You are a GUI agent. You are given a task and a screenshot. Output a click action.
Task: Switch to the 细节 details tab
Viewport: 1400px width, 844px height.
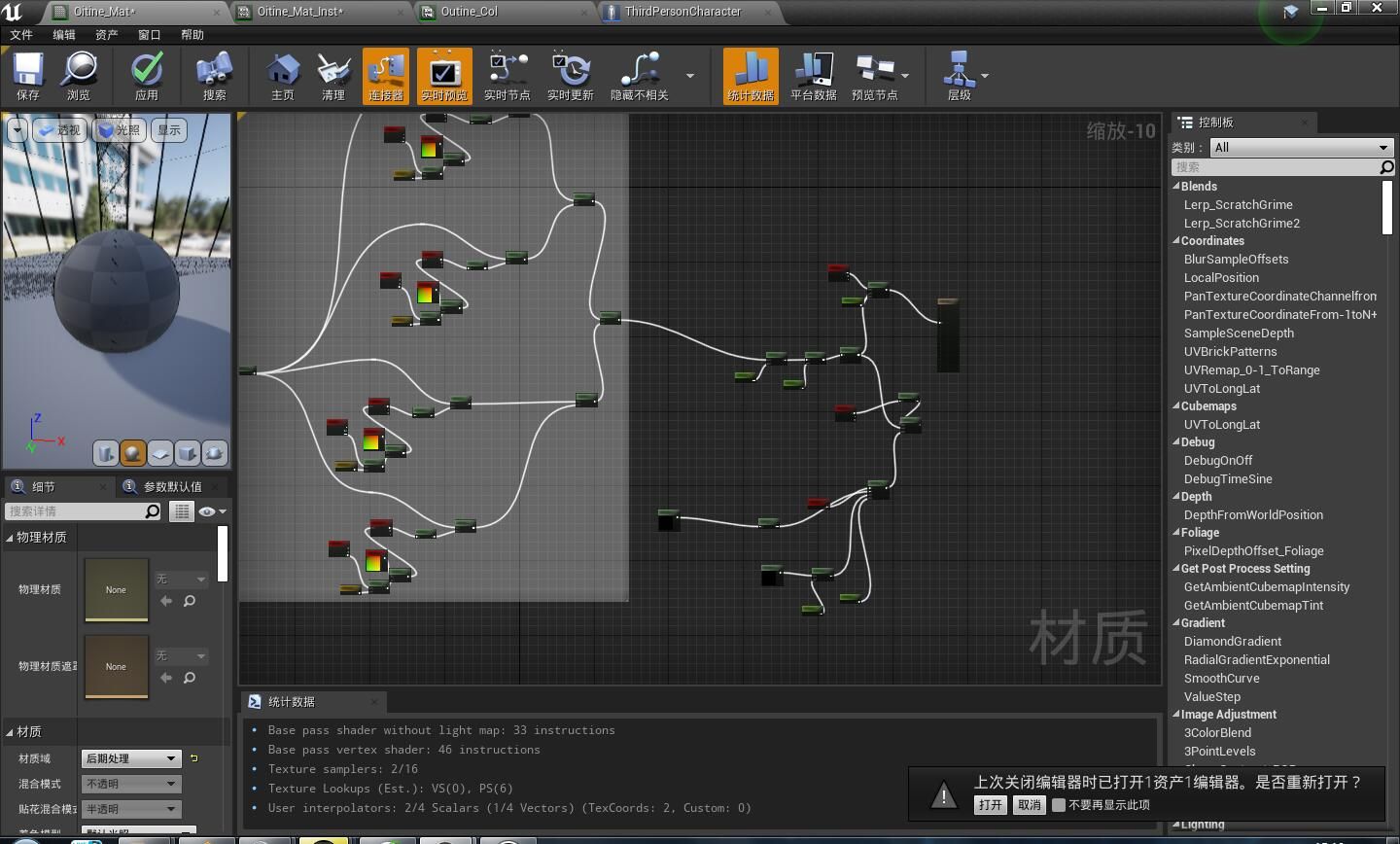[43, 486]
